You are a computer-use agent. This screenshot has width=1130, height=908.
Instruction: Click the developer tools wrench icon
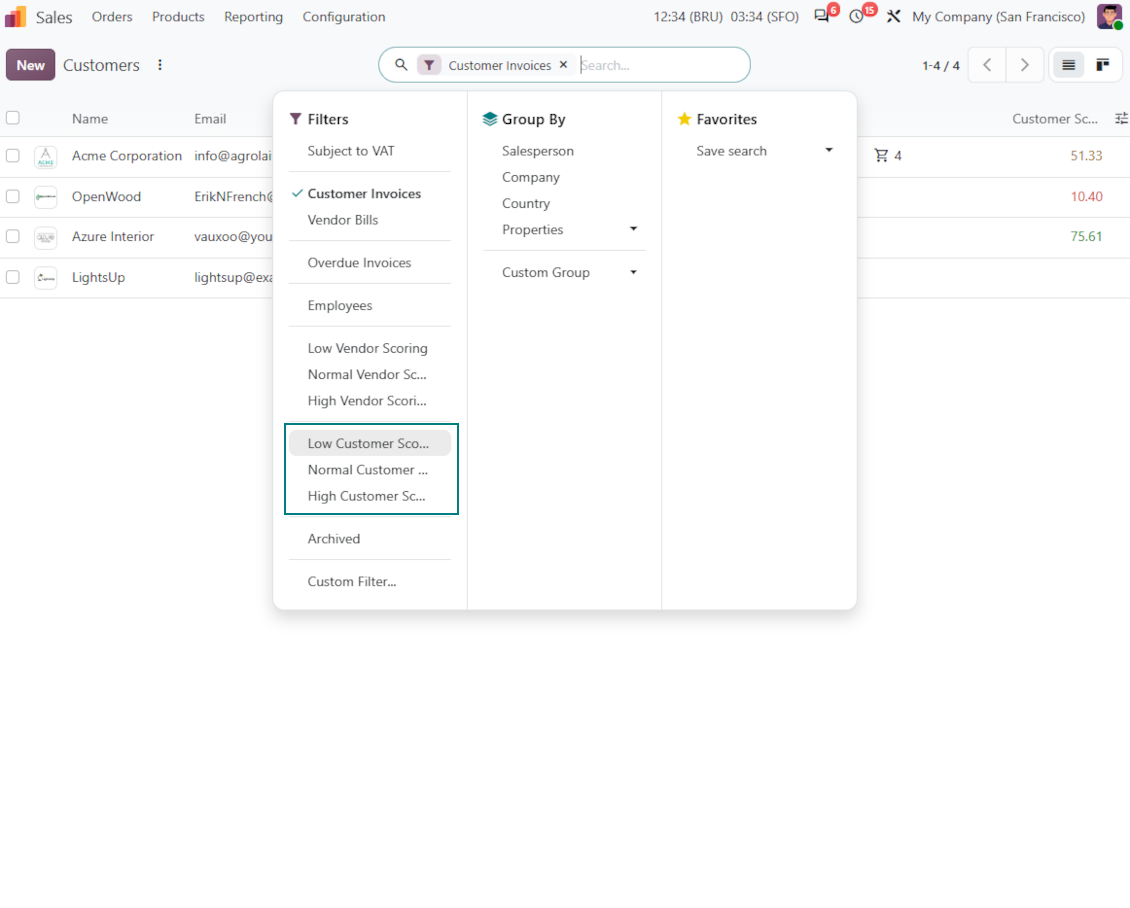tap(894, 17)
